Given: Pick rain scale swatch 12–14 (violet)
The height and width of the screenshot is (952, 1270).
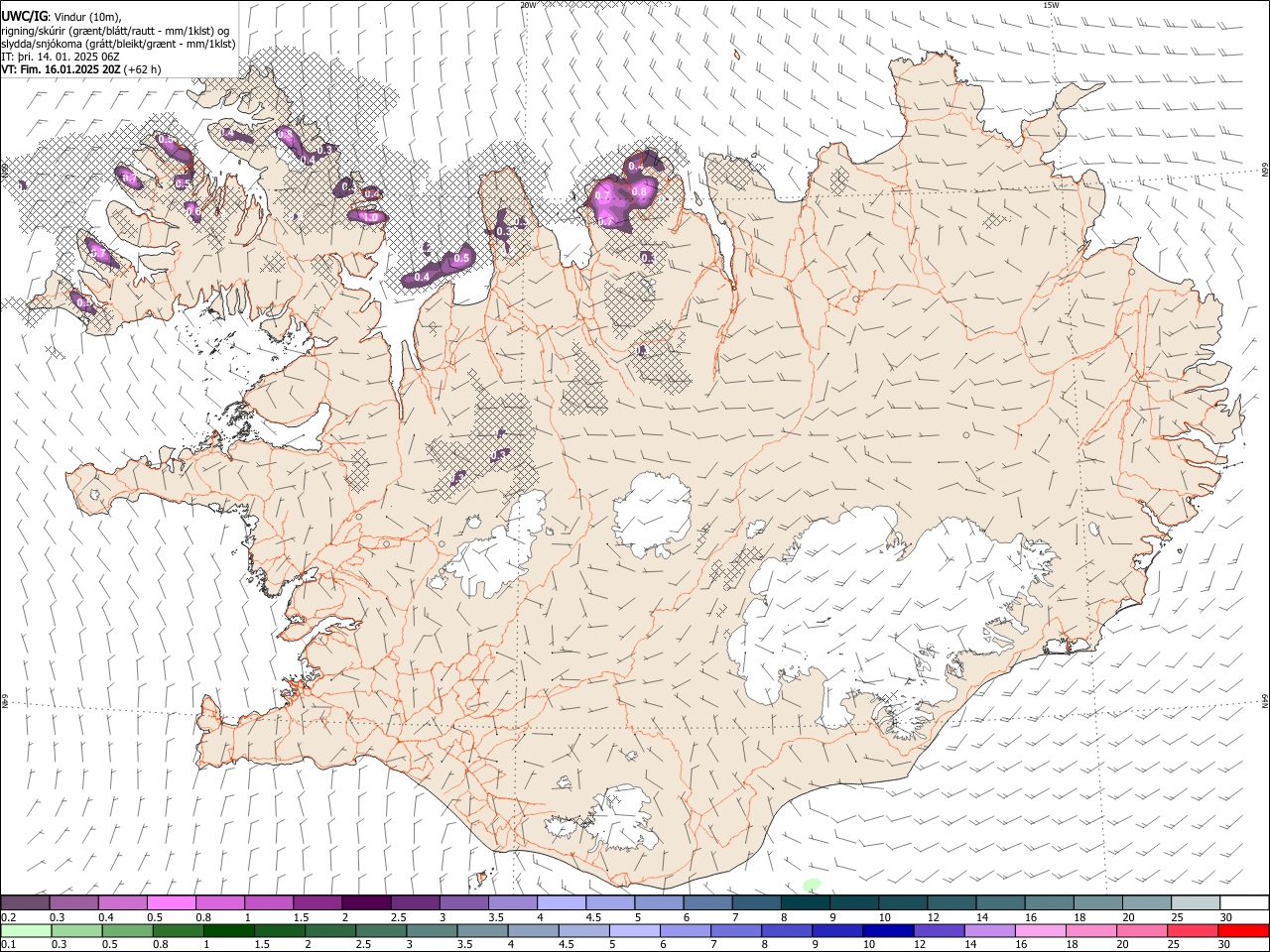Looking at the screenshot, I should (x=938, y=931).
